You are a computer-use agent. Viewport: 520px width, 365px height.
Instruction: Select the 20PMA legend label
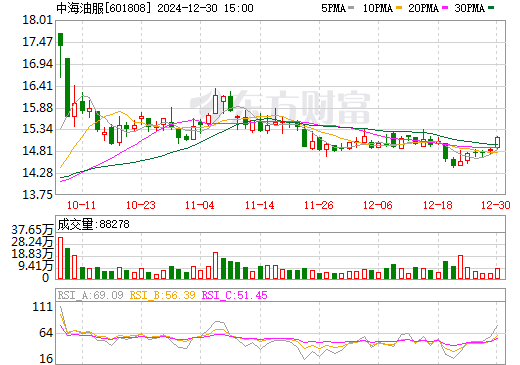(424, 8)
